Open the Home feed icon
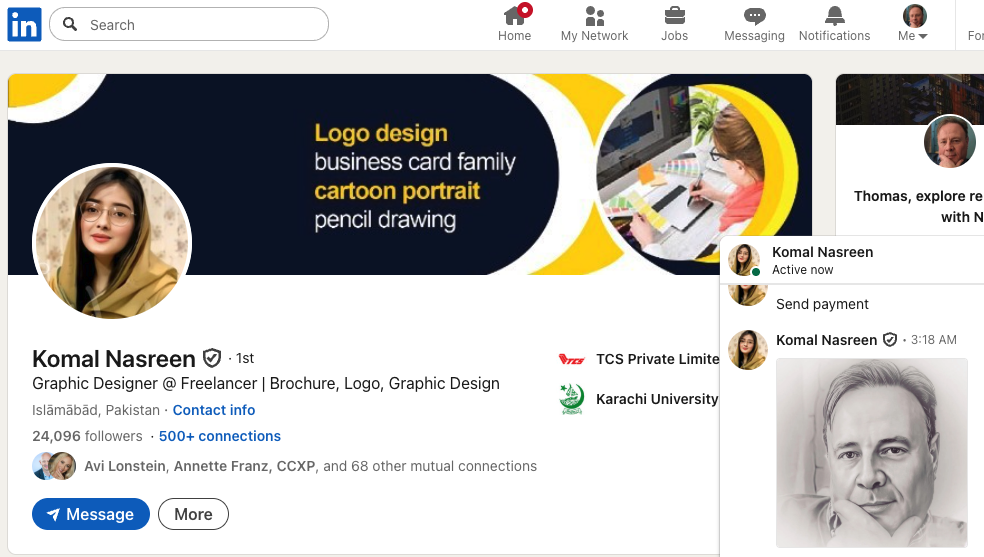Image resolution: width=984 pixels, height=557 pixels. pyautogui.click(x=514, y=17)
